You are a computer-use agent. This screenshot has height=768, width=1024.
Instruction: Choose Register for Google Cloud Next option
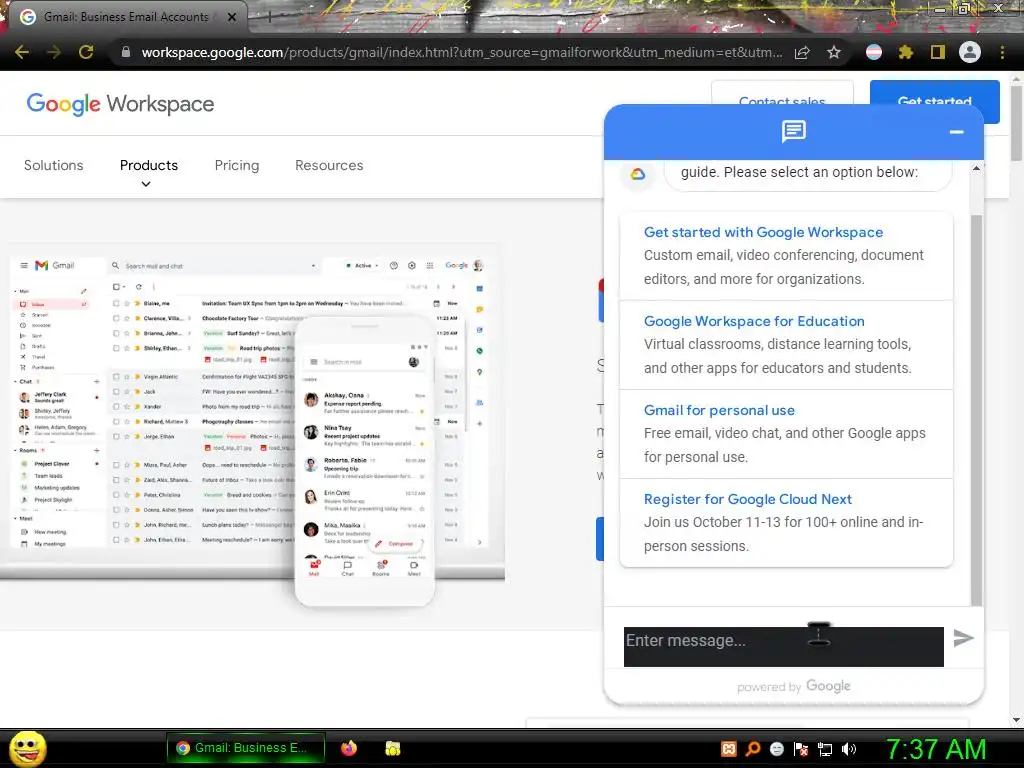point(786,522)
